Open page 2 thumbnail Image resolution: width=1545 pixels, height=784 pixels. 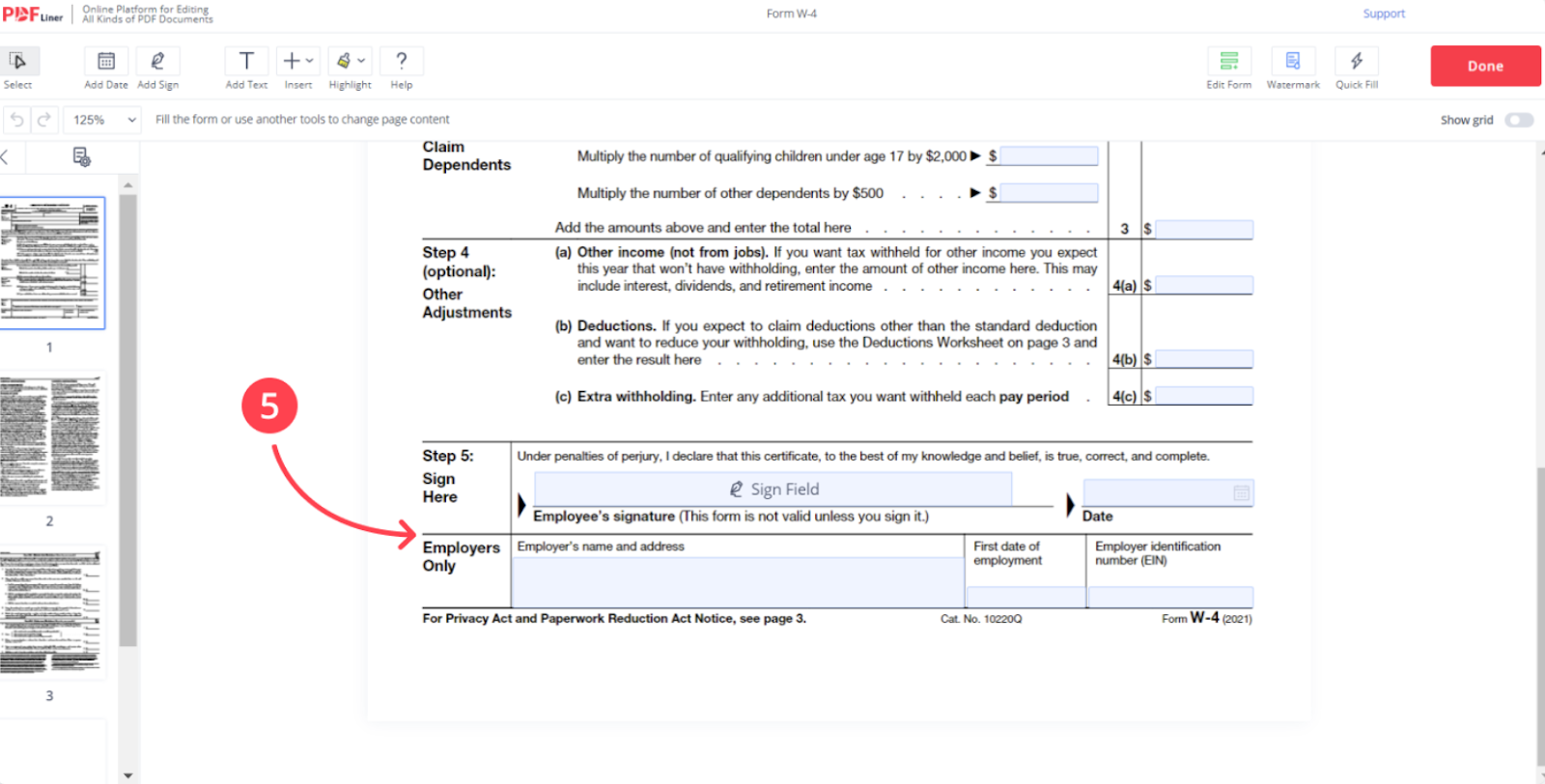tap(50, 439)
